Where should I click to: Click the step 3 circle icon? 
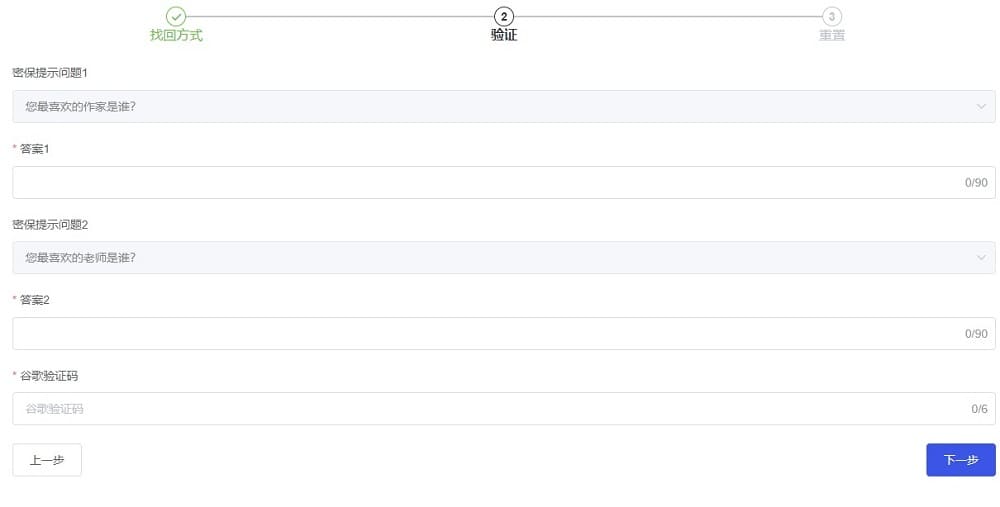pos(832,17)
